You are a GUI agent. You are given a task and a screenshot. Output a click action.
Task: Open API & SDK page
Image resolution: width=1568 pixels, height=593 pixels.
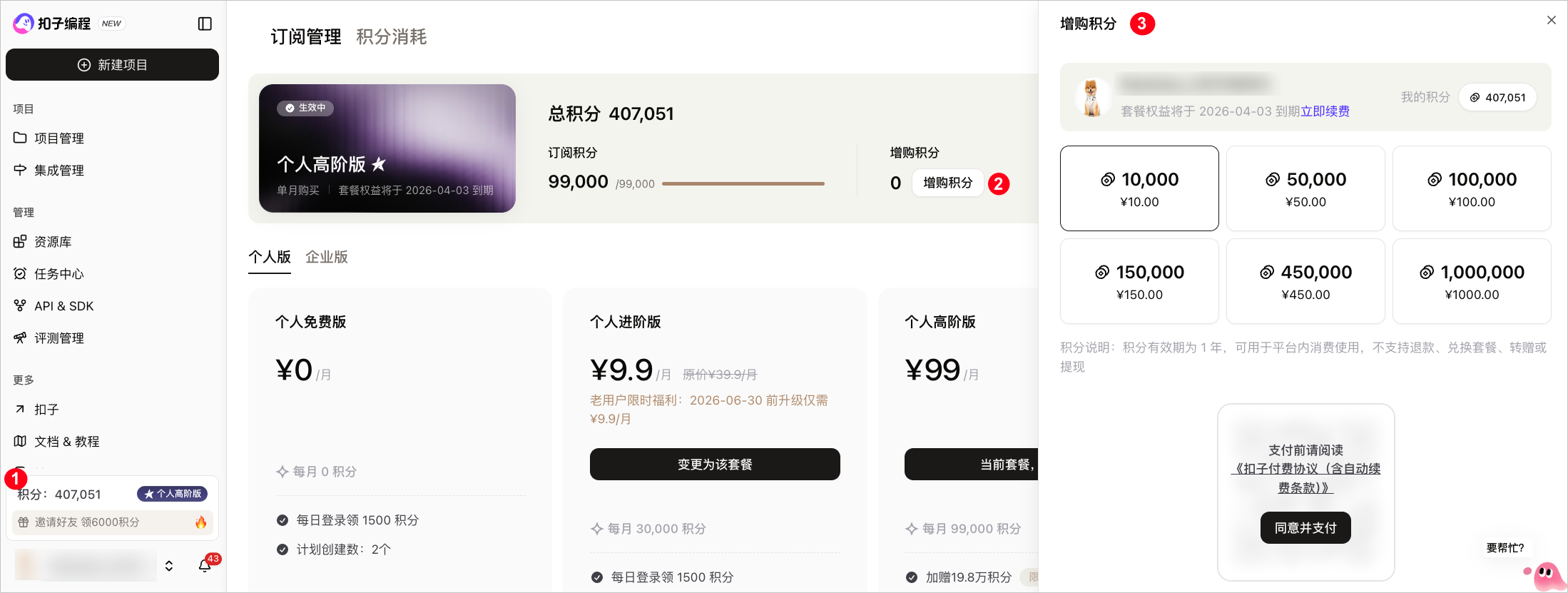click(63, 306)
